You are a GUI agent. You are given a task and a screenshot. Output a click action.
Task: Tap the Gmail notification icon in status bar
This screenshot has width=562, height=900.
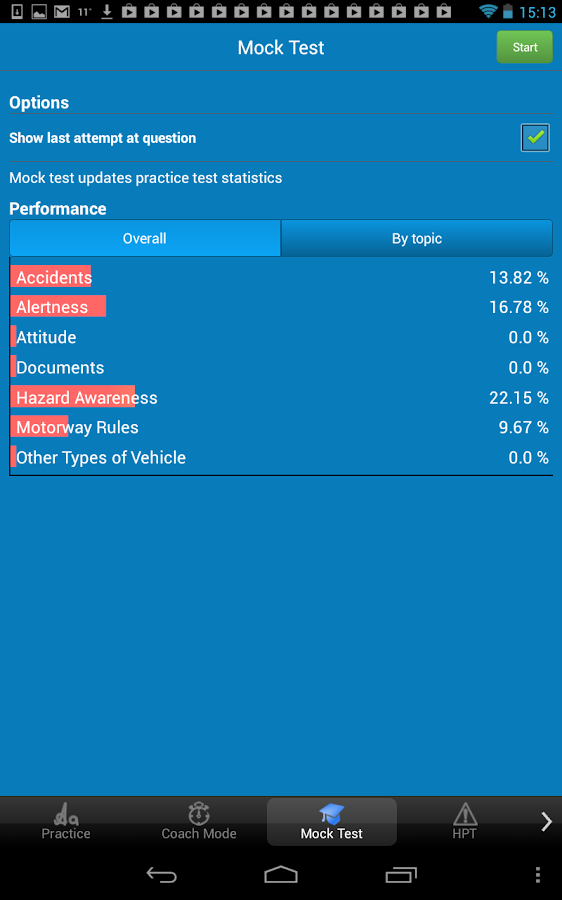coord(61,11)
